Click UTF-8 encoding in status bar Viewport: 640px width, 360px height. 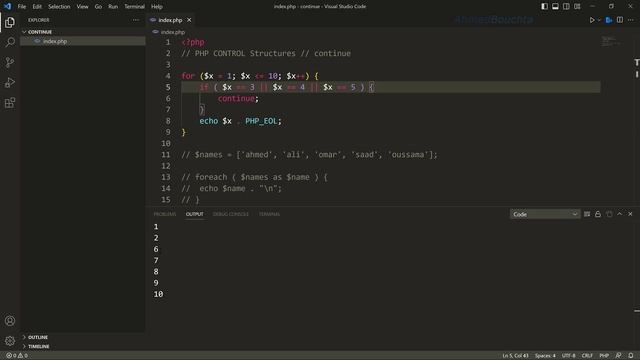click(568, 356)
